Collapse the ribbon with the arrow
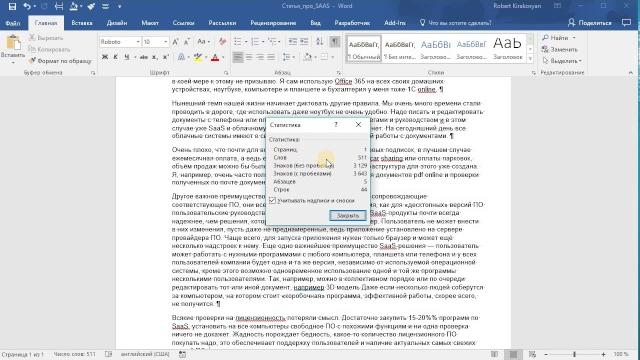Viewport: 640px width, 360px height. pos(631,73)
